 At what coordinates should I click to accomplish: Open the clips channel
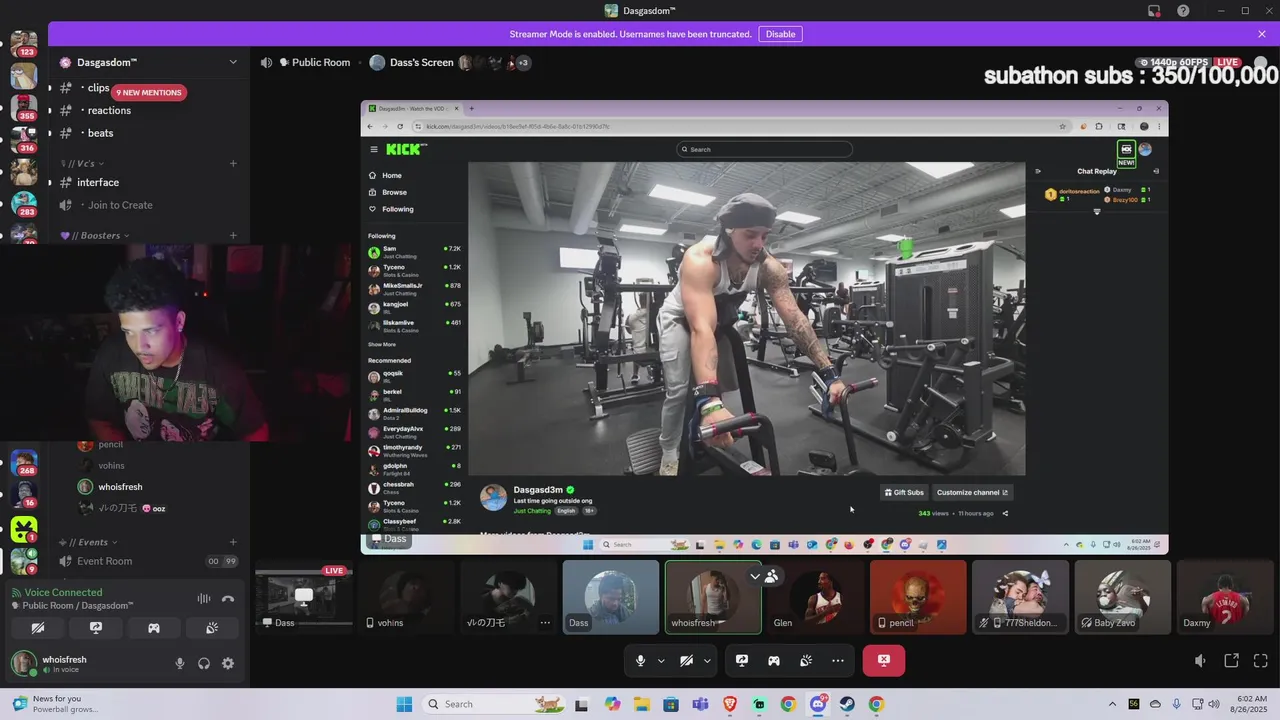click(x=98, y=88)
